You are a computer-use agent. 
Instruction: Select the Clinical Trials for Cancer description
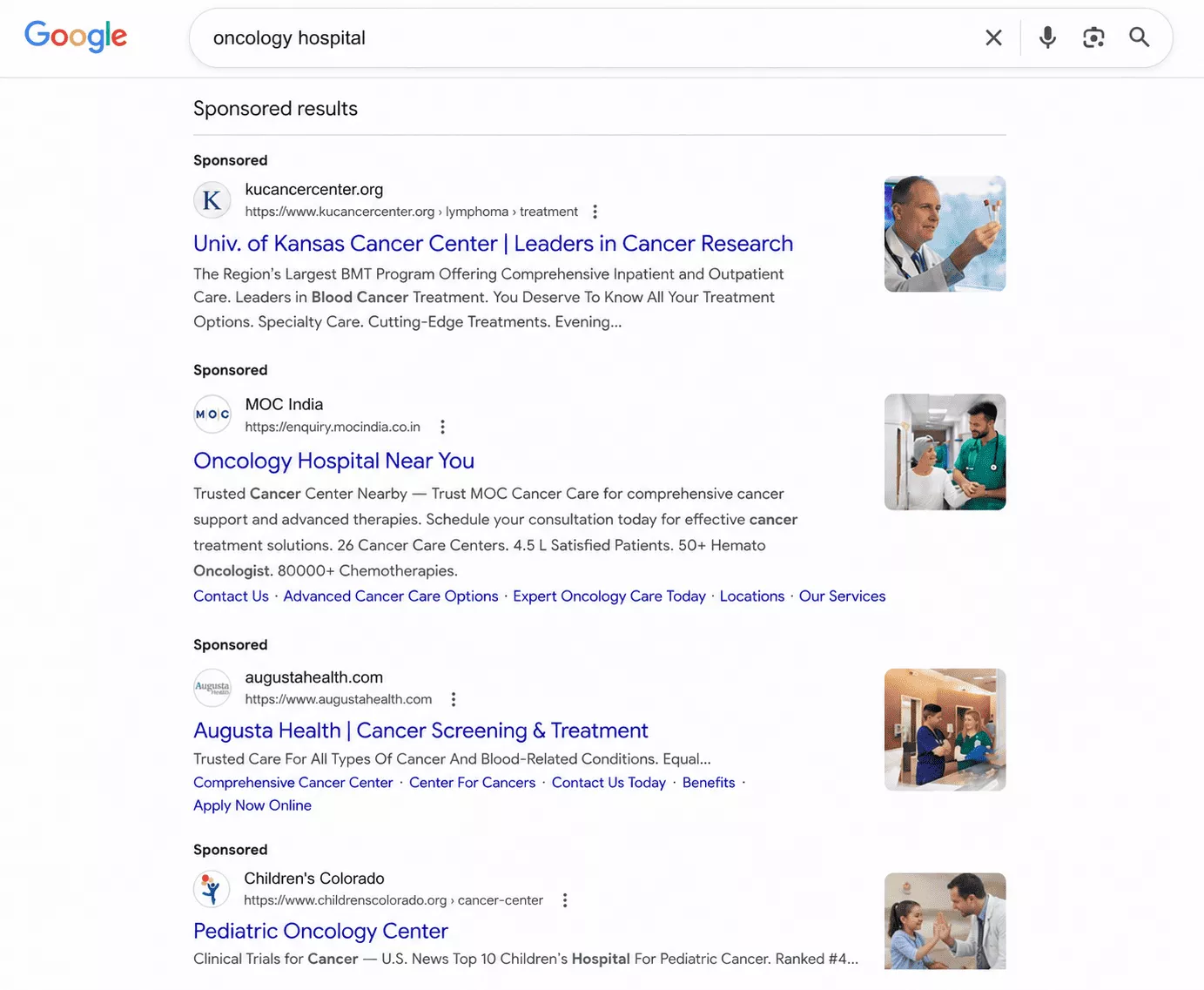(x=526, y=959)
